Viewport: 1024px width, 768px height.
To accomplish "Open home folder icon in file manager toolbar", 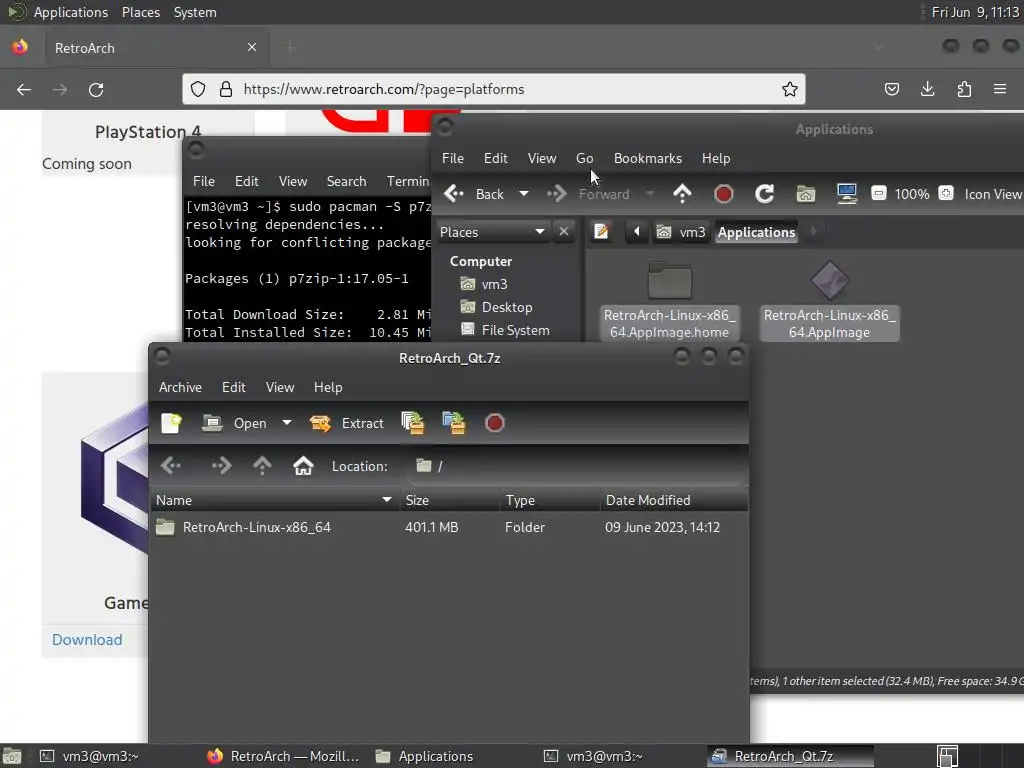I will [806, 194].
